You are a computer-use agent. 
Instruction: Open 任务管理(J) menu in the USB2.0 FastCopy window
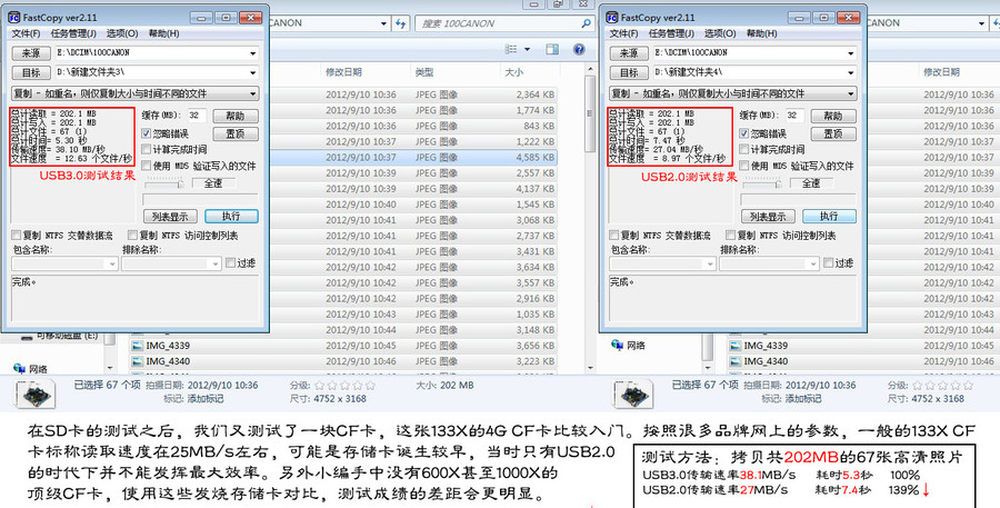pos(668,33)
